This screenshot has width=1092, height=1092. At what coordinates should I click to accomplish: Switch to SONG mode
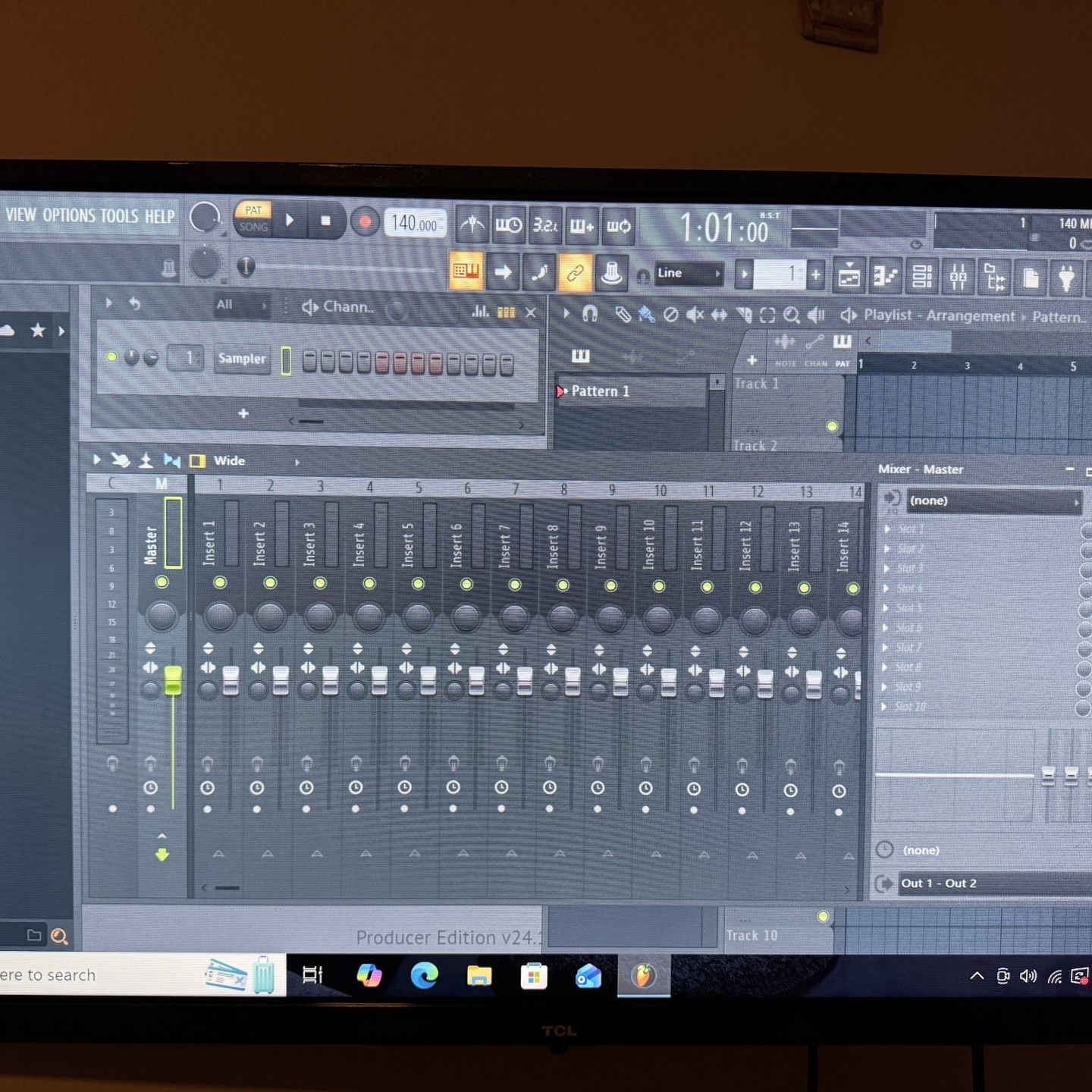tap(253, 227)
